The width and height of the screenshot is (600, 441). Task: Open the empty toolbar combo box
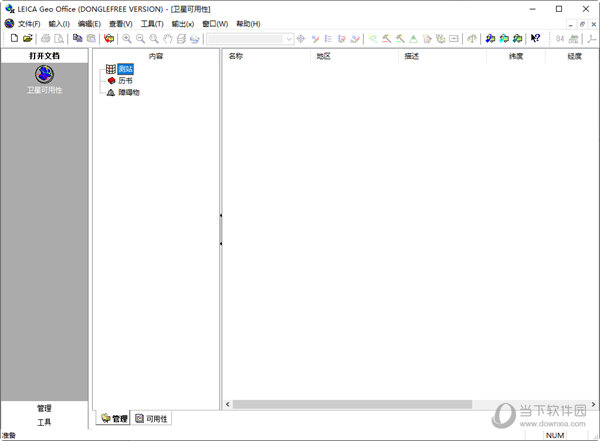pos(250,39)
